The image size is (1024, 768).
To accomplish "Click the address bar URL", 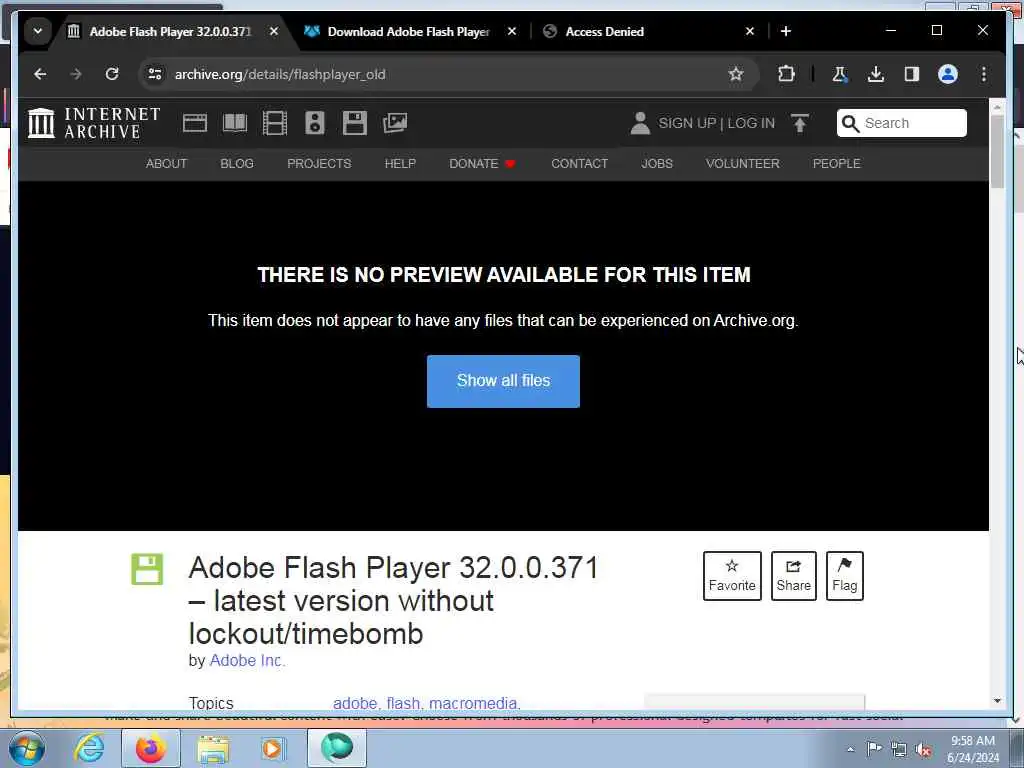I will tap(280, 74).
